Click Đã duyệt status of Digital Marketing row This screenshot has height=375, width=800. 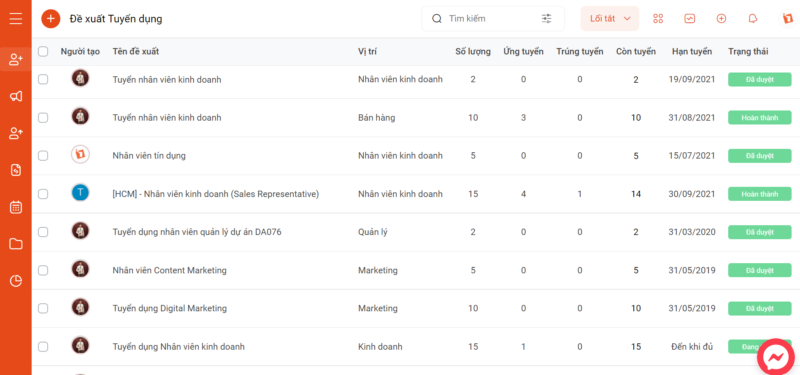pyautogui.click(x=760, y=309)
